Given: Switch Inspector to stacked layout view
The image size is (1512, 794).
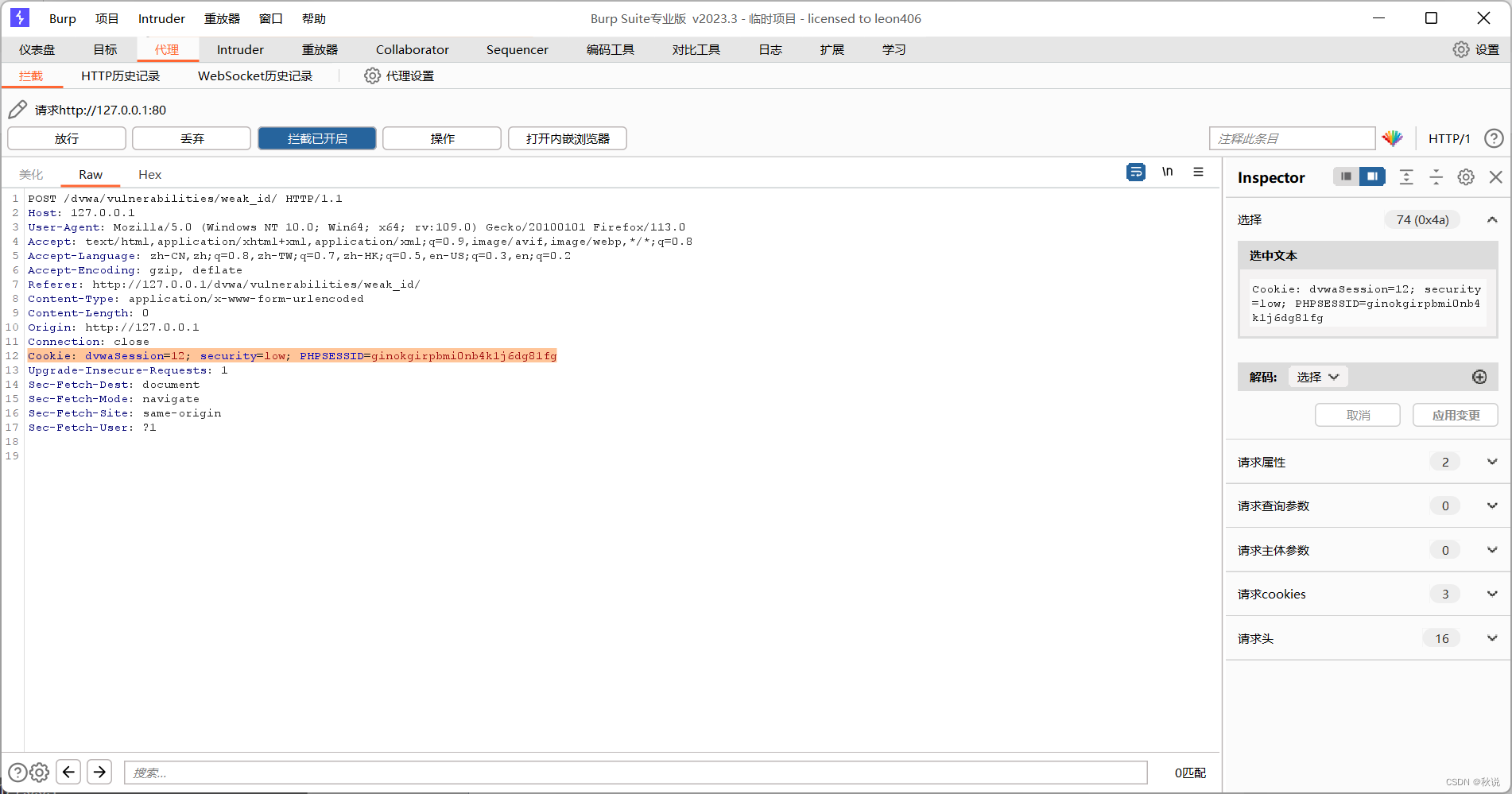Looking at the screenshot, I should (1346, 176).
